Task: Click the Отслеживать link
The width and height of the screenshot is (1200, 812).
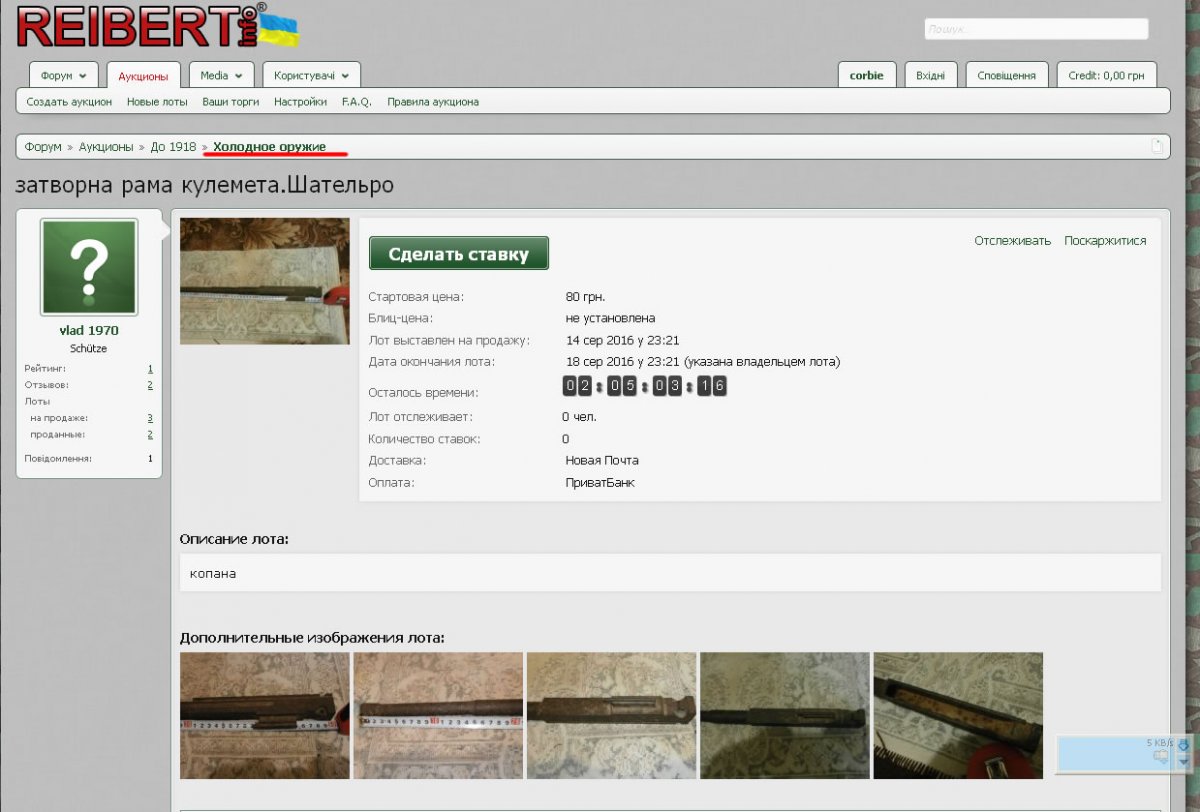Action: point(1012,240)
